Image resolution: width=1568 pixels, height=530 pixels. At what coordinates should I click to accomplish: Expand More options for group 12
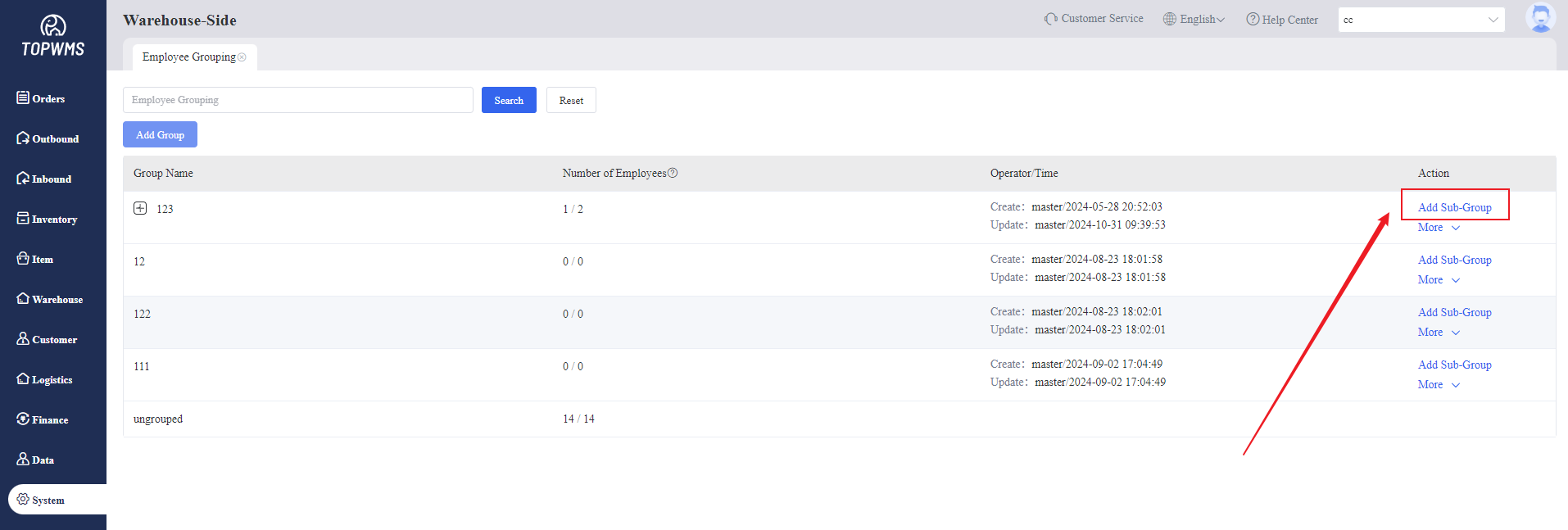[1439, 279]
